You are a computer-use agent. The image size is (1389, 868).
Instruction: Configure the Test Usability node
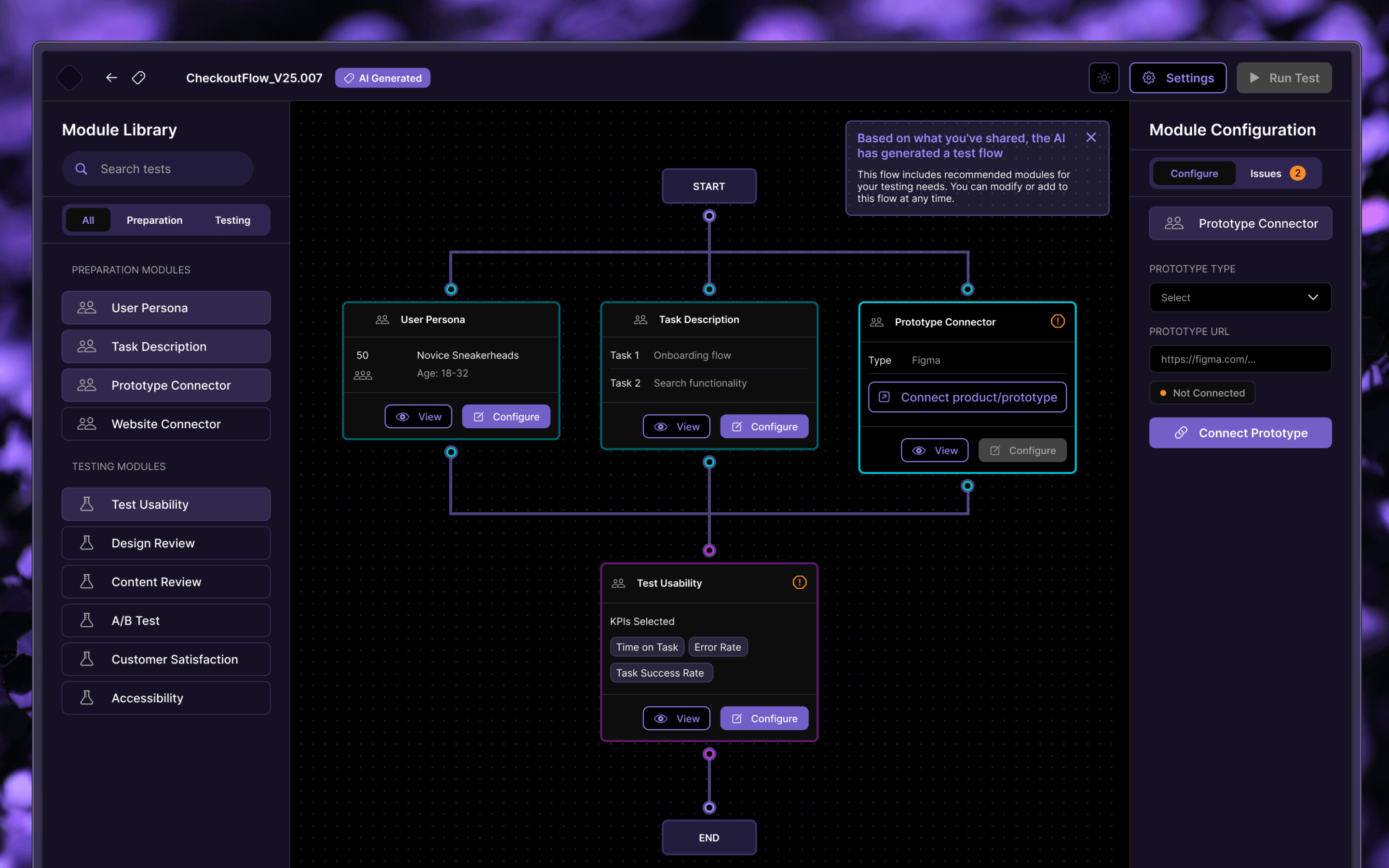tap(764, 719)
